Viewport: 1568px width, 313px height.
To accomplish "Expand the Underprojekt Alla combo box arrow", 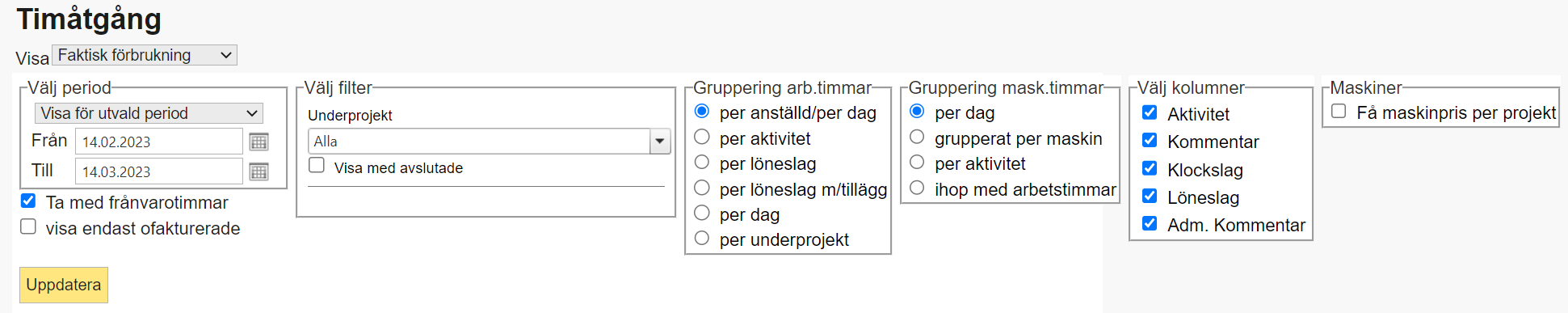I will pyautogui.click(x=660, y=141).
